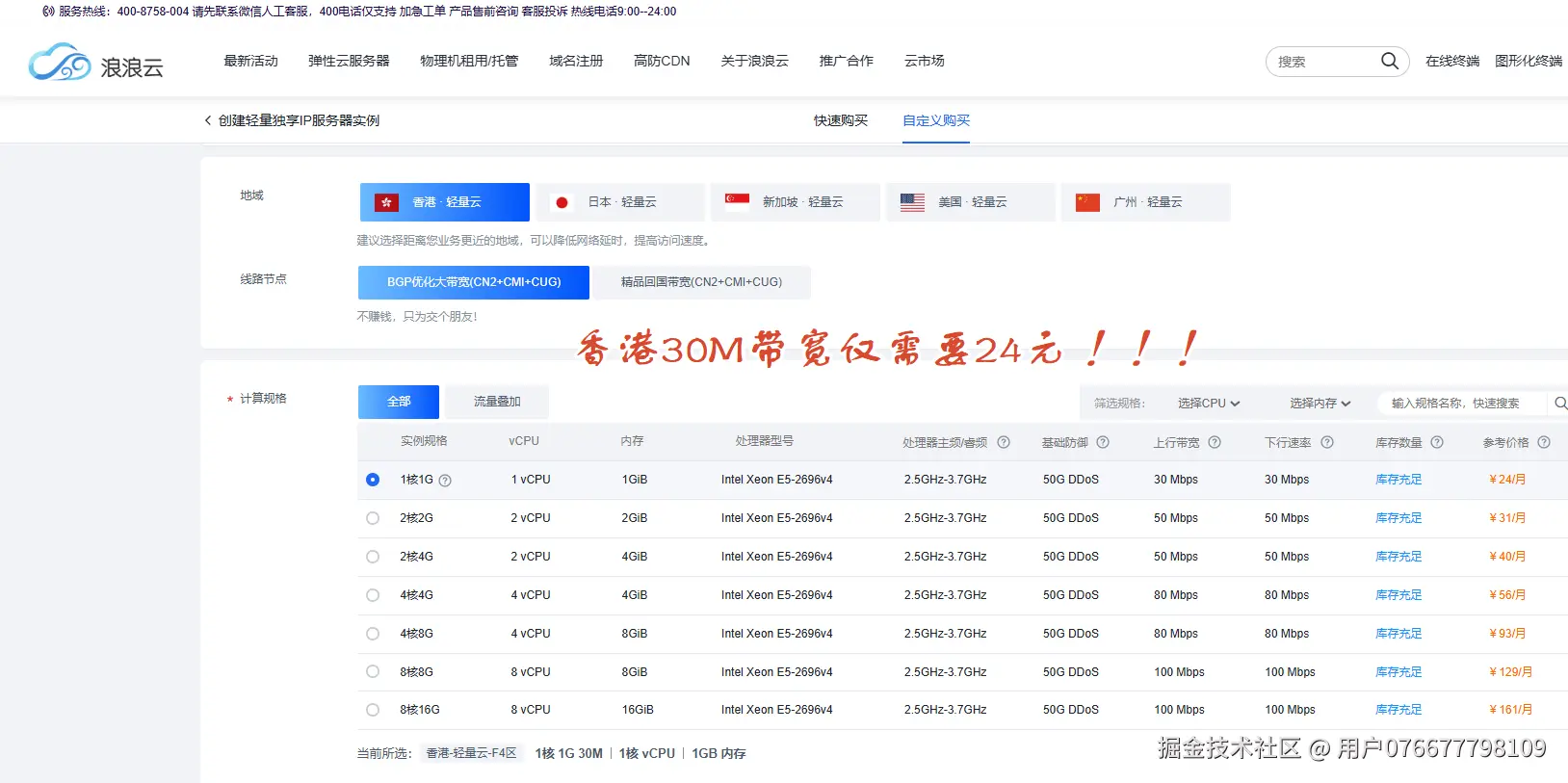Open the 在线终端 link

pyautogui.click(x=1452, y=61)
